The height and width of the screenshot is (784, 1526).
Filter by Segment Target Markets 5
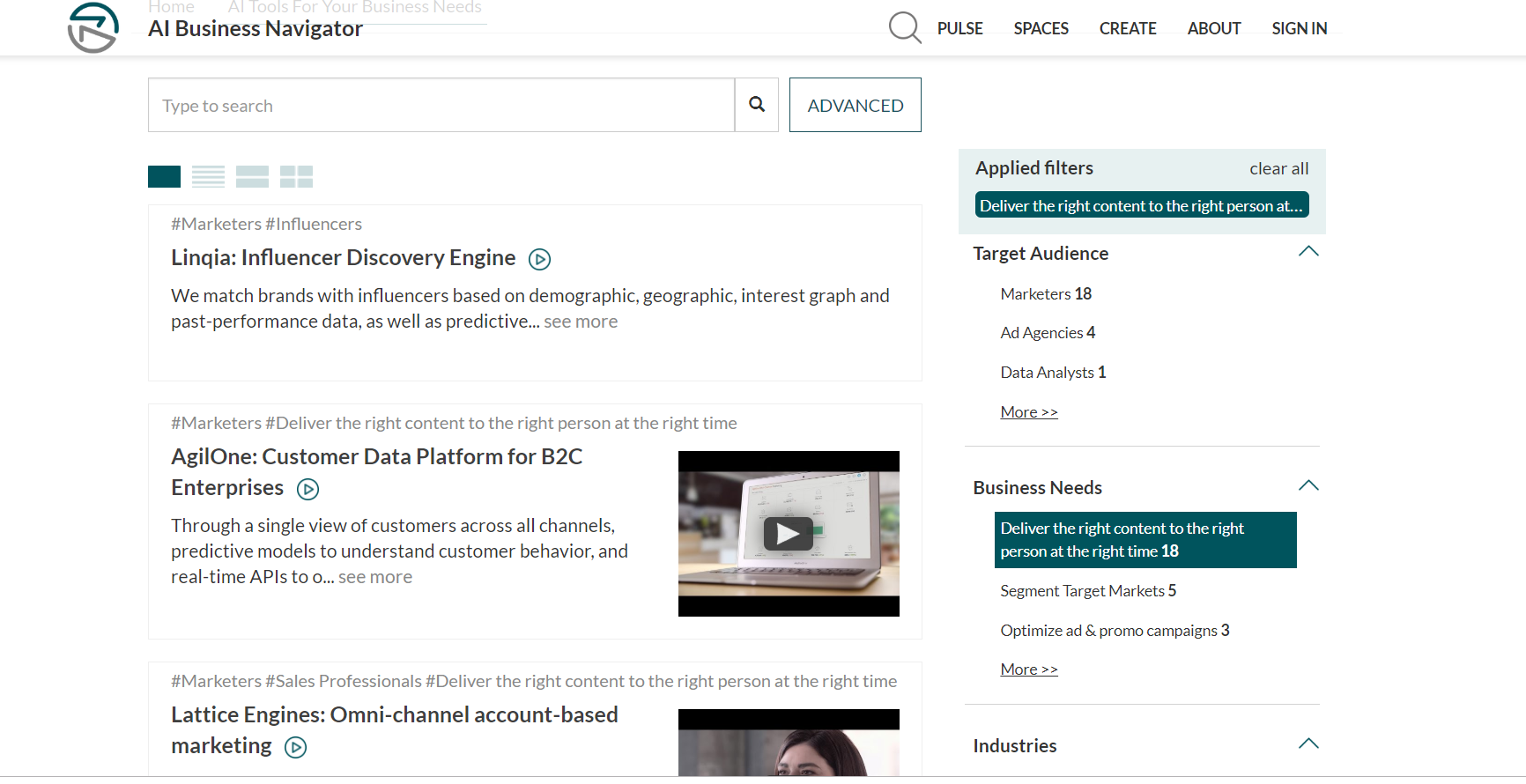point(1088,590)
